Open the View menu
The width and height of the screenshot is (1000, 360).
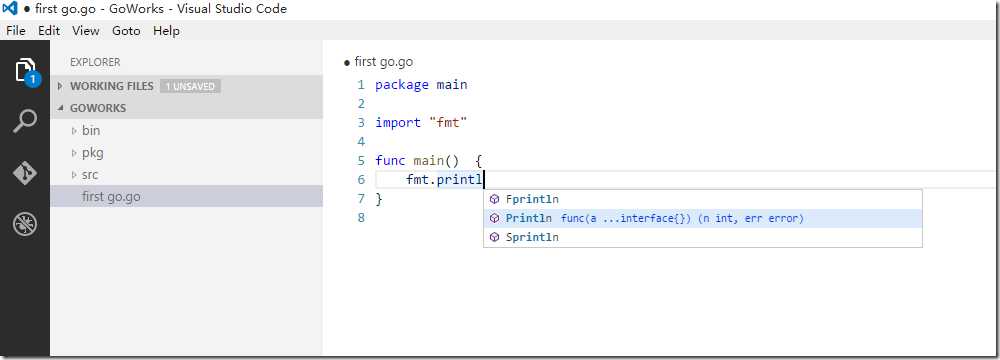[85, 31]
